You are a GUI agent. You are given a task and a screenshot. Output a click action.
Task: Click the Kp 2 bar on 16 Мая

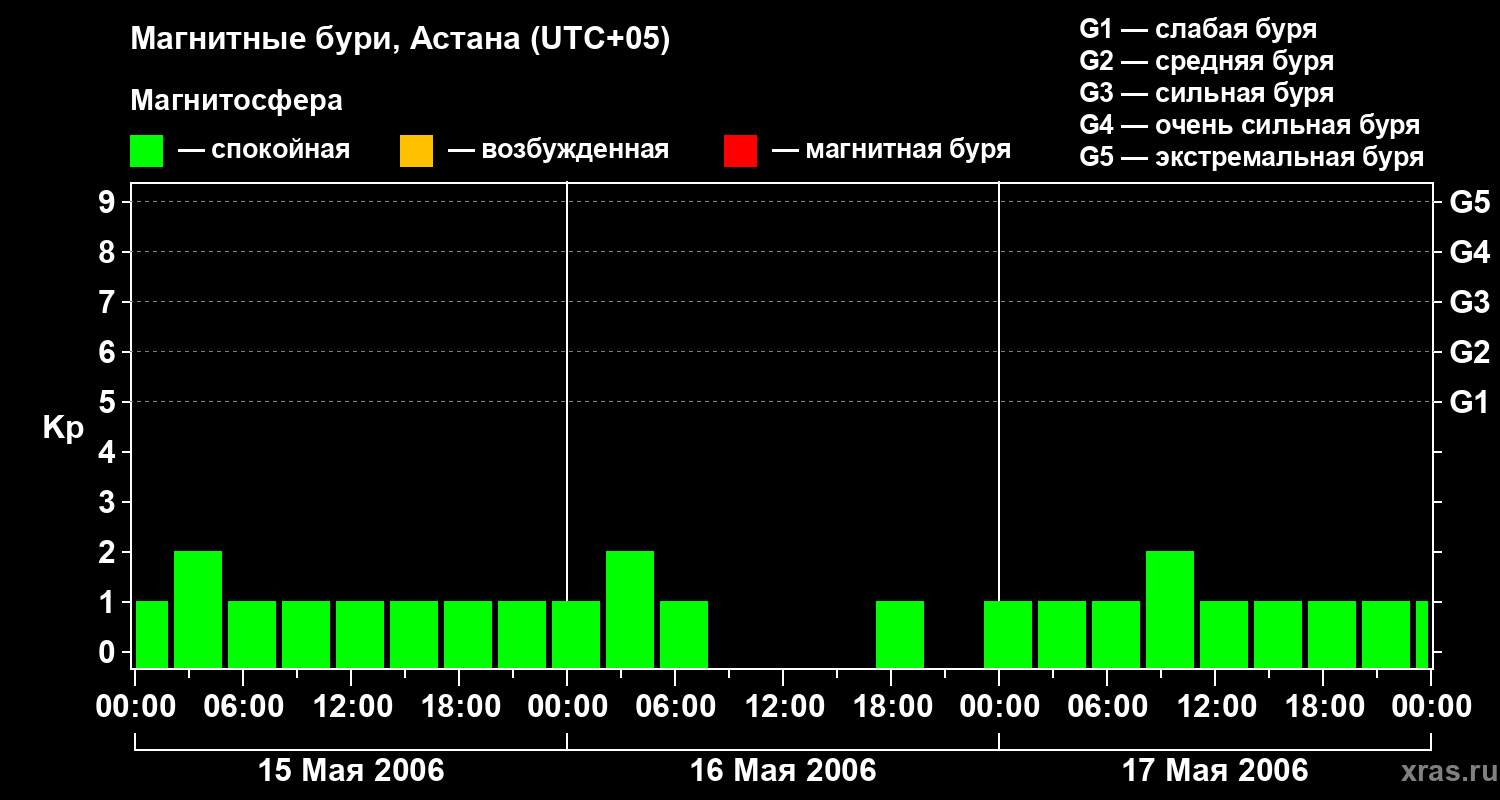[x=630, y=609]
